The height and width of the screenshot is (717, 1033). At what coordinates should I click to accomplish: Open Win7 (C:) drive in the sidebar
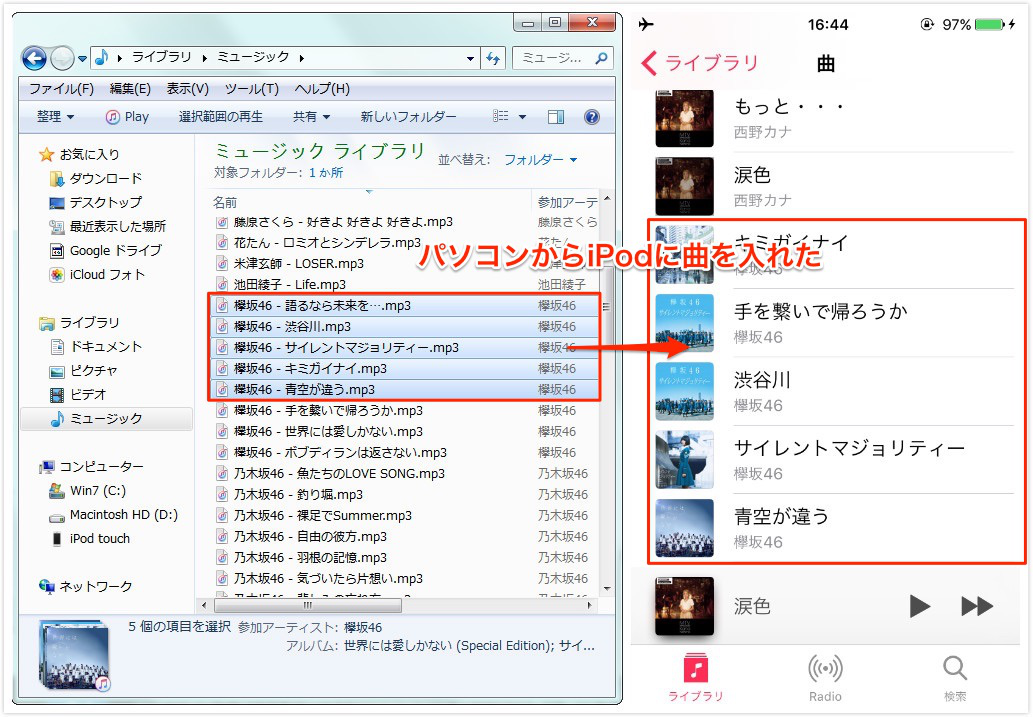pyautogui.click(x=88, y=491)
